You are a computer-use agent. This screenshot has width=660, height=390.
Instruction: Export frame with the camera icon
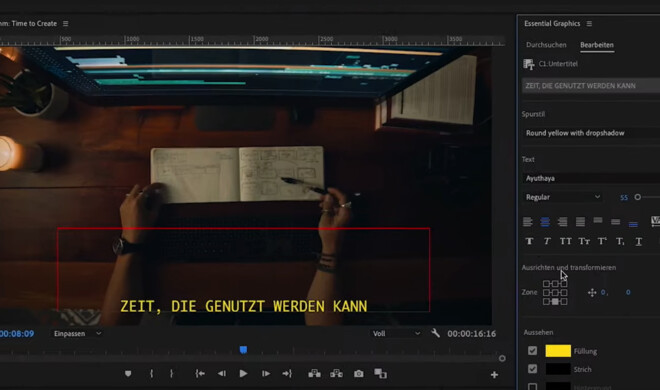[x=359, y=374]
